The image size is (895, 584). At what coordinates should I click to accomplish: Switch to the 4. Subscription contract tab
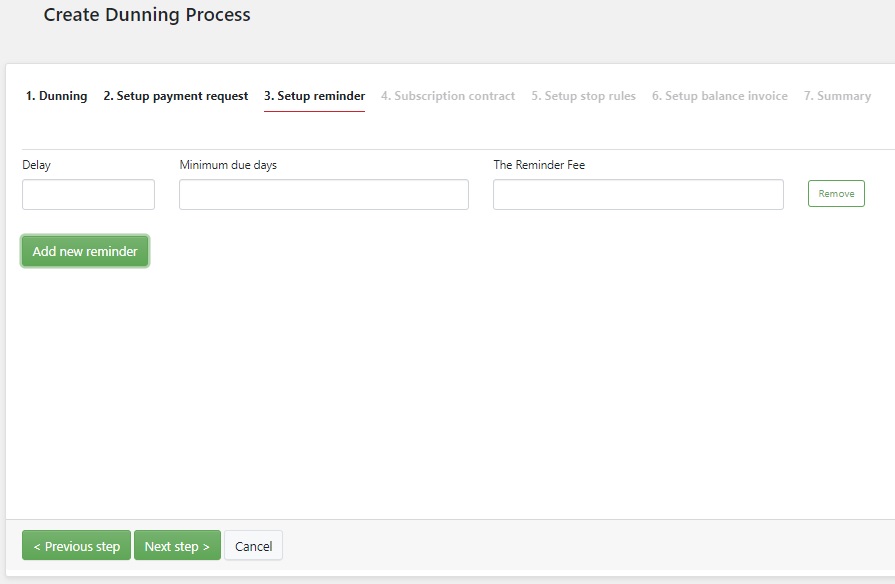click(x=448, y=96)
